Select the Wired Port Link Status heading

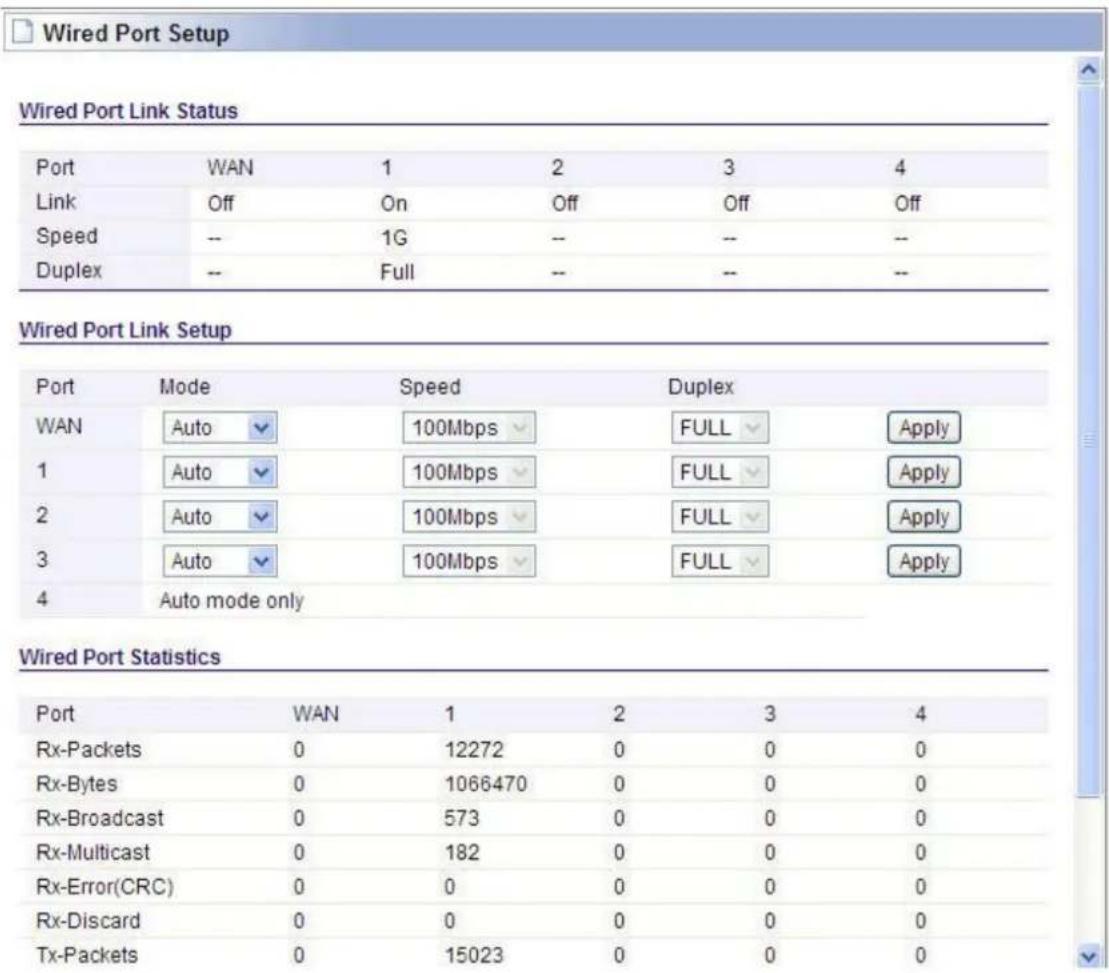click(128, 111)
